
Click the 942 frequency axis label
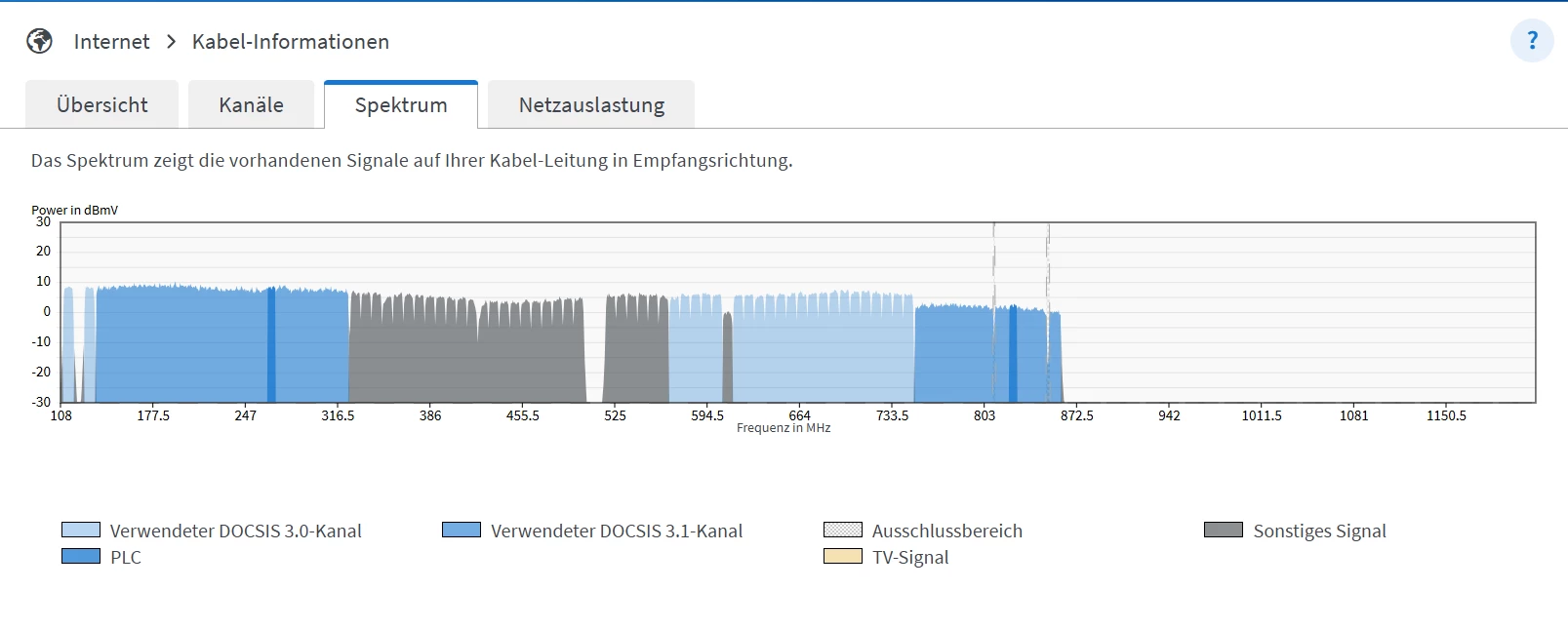click(1169, 415)
